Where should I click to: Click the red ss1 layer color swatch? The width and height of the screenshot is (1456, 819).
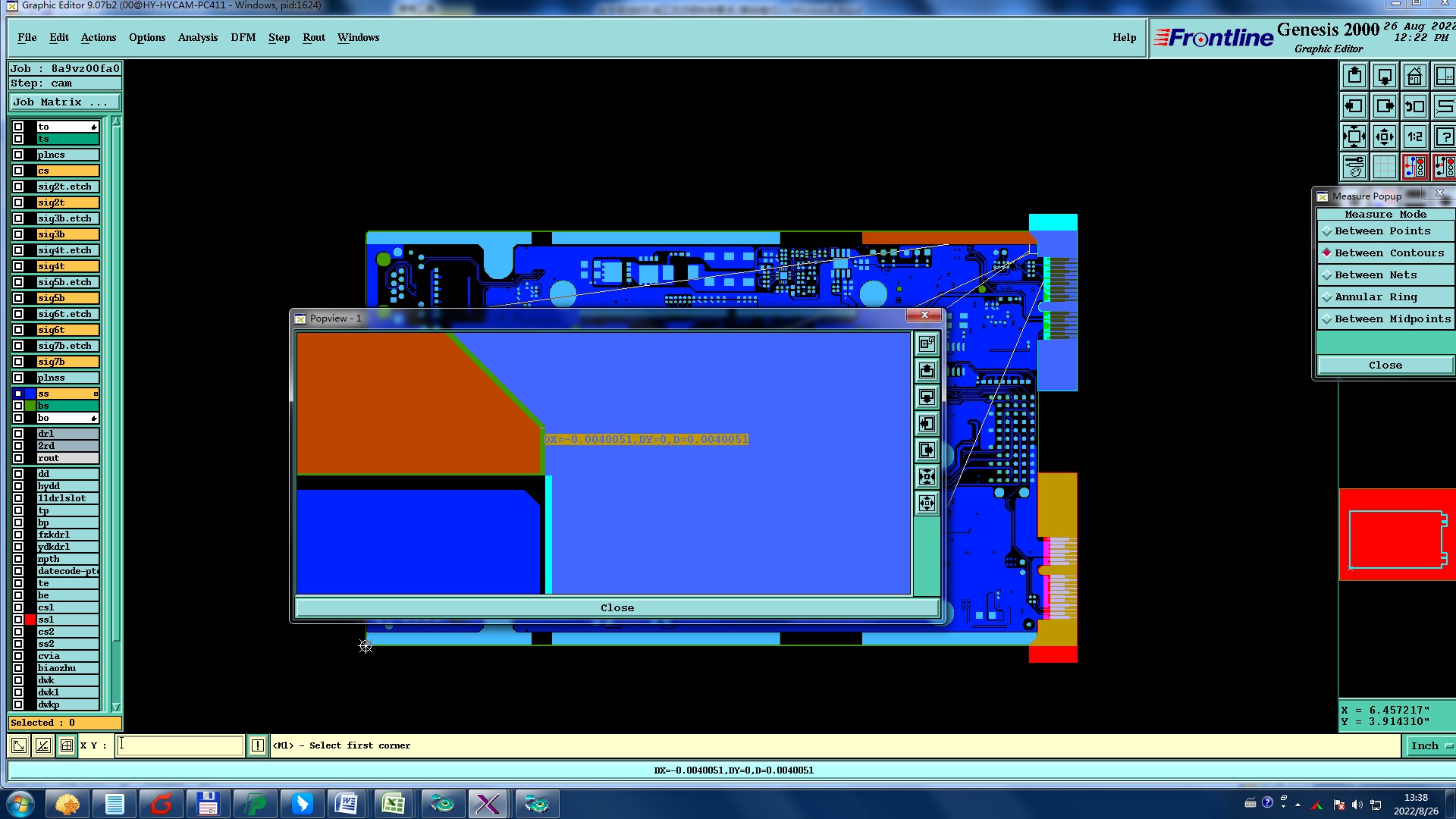coord(30,620)
